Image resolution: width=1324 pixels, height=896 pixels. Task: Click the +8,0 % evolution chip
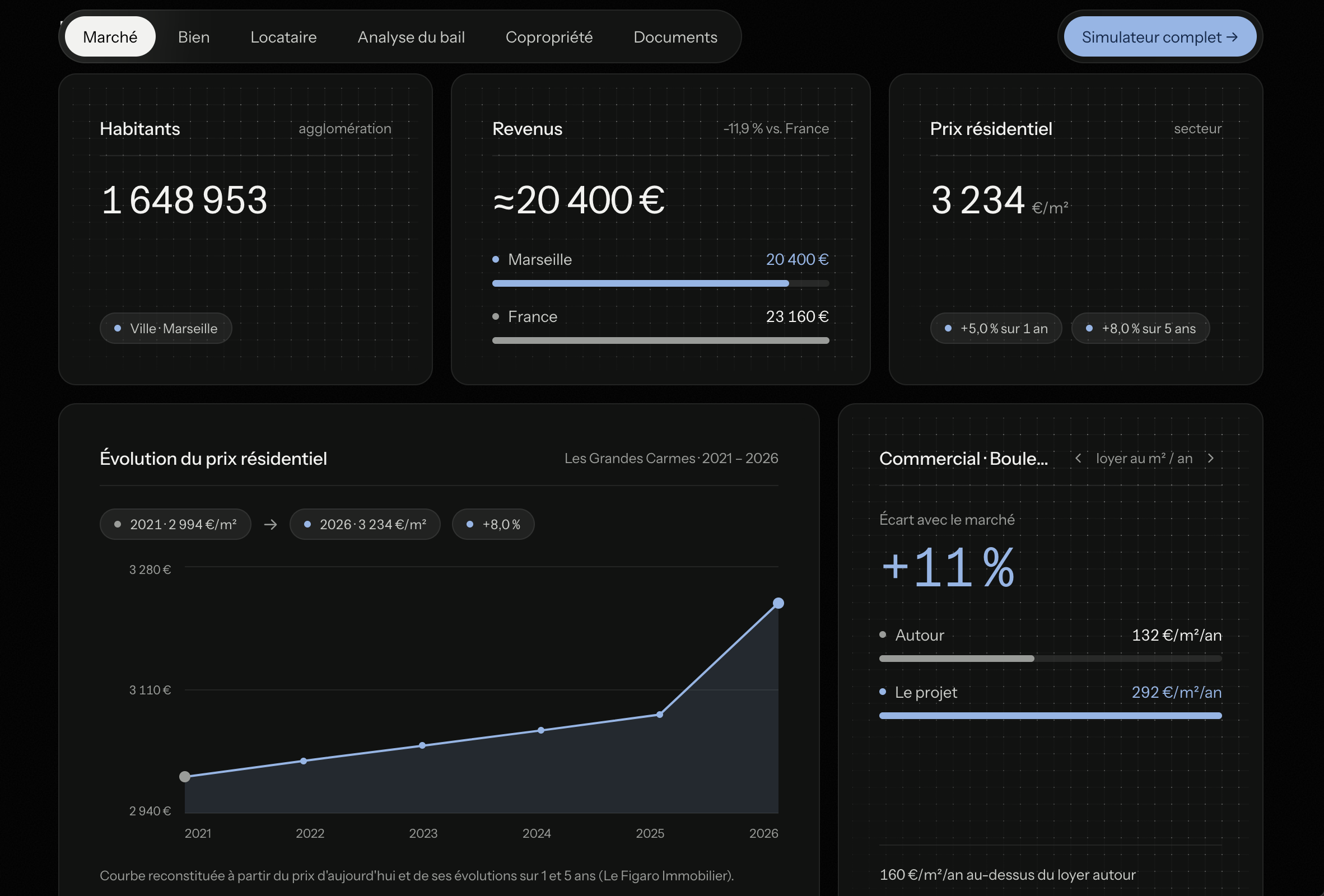pyautogui.click(x=493, y=524)
